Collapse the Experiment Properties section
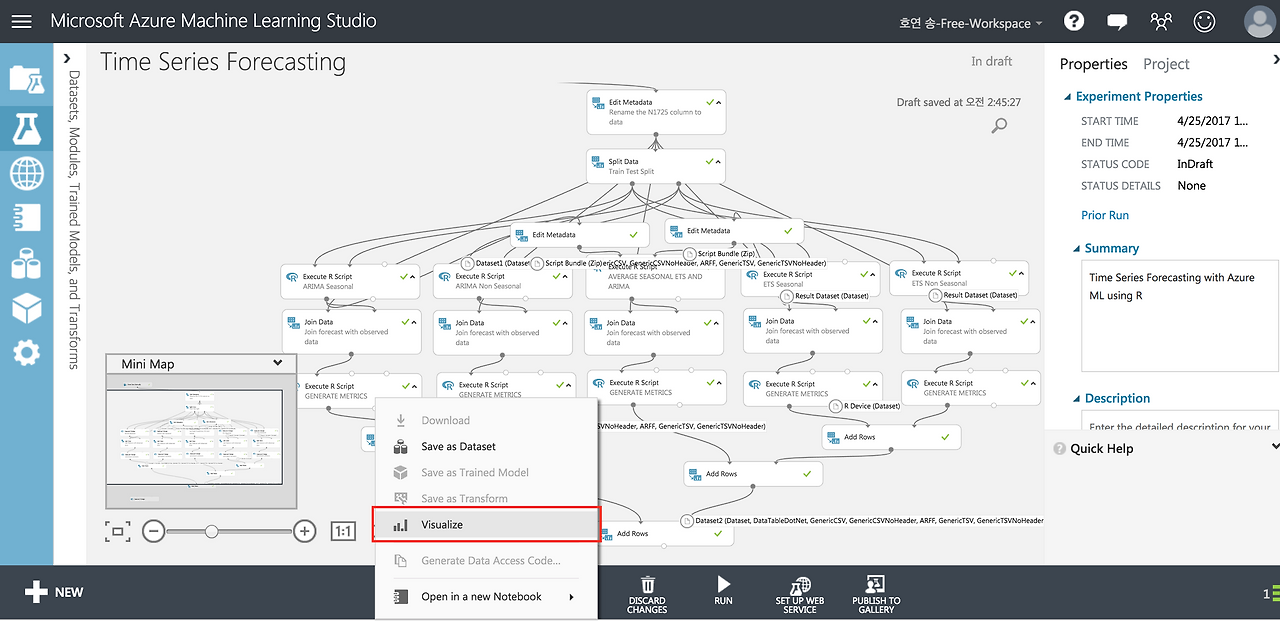Viewport: 1280px width, 621px height. pyautogui.click(x=1066, y=97)
